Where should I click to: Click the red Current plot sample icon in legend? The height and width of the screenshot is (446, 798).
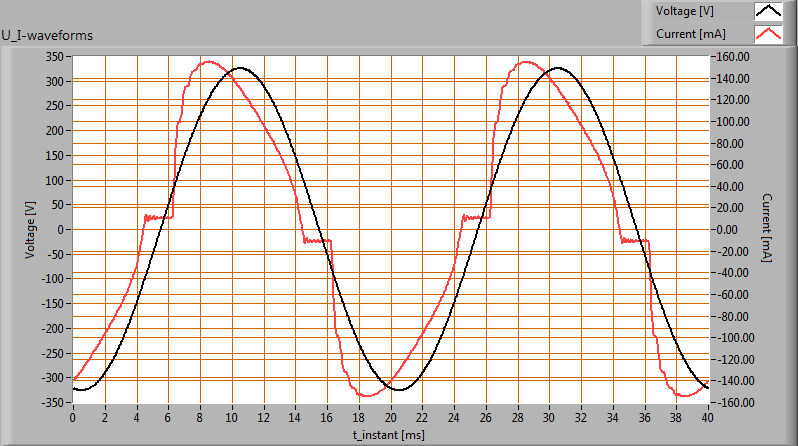click(x=768, y=34)
